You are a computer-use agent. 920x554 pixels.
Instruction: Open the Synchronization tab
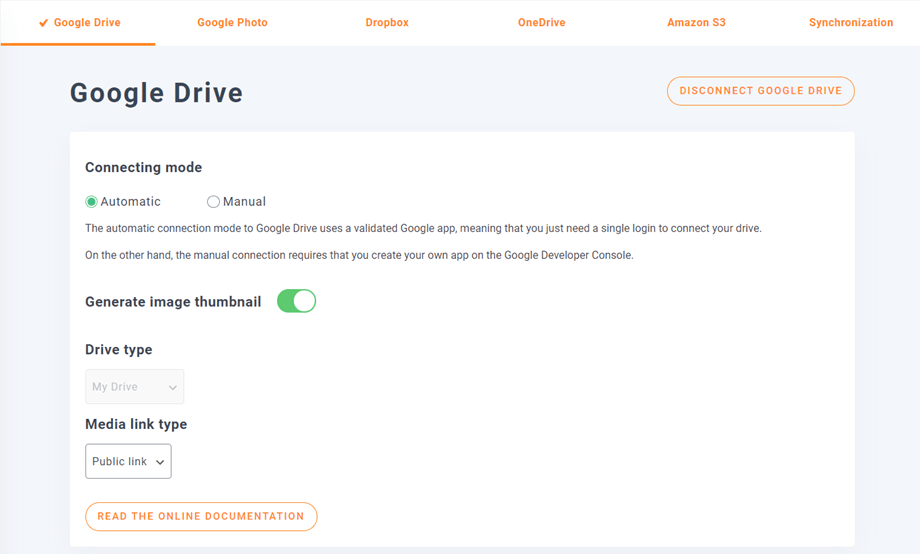pyautogui.click(x=850, y=23)
